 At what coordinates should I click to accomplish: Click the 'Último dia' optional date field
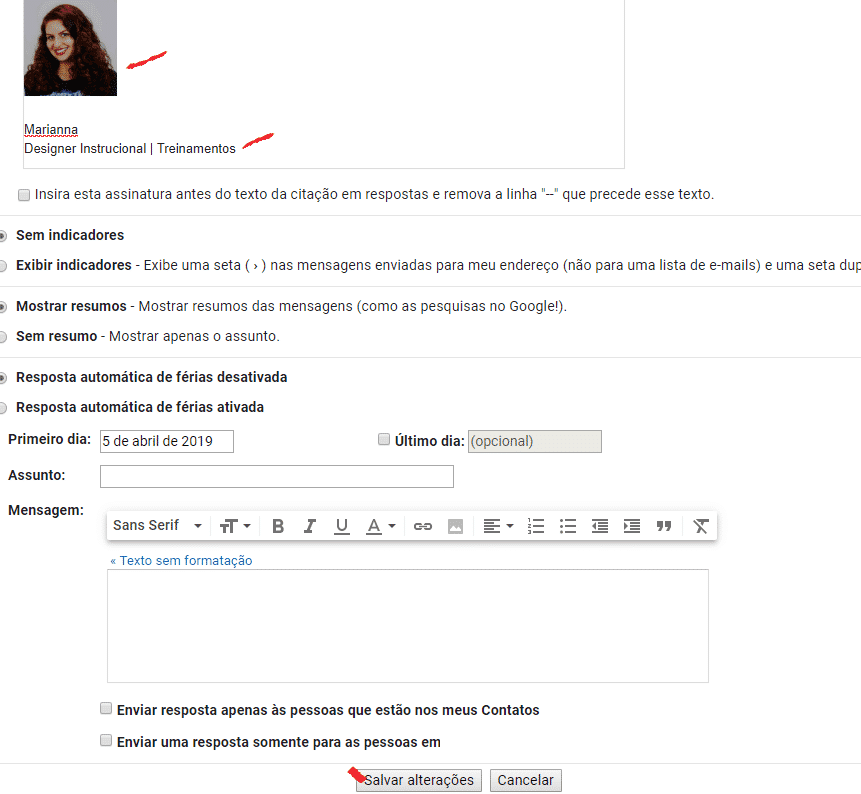[x=535, y=441]
